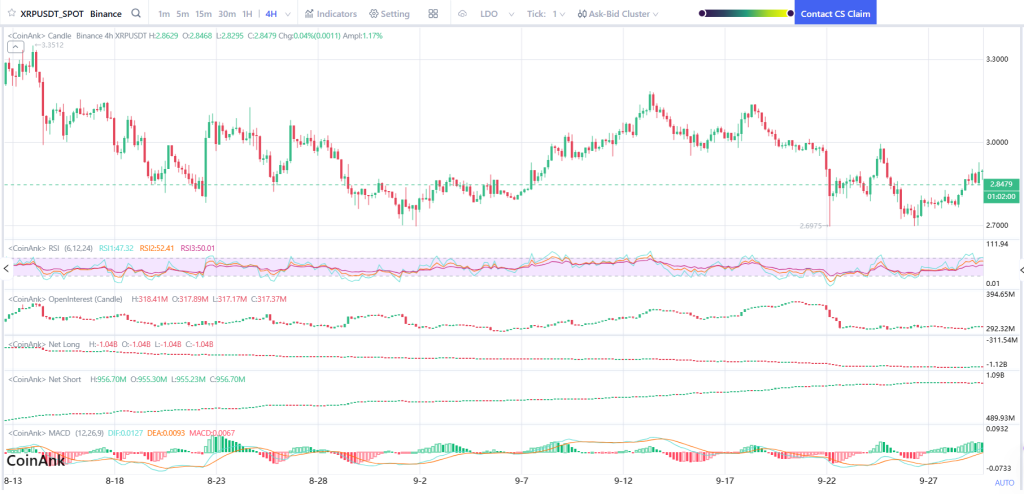Click the Indicators chart icon

309,14
